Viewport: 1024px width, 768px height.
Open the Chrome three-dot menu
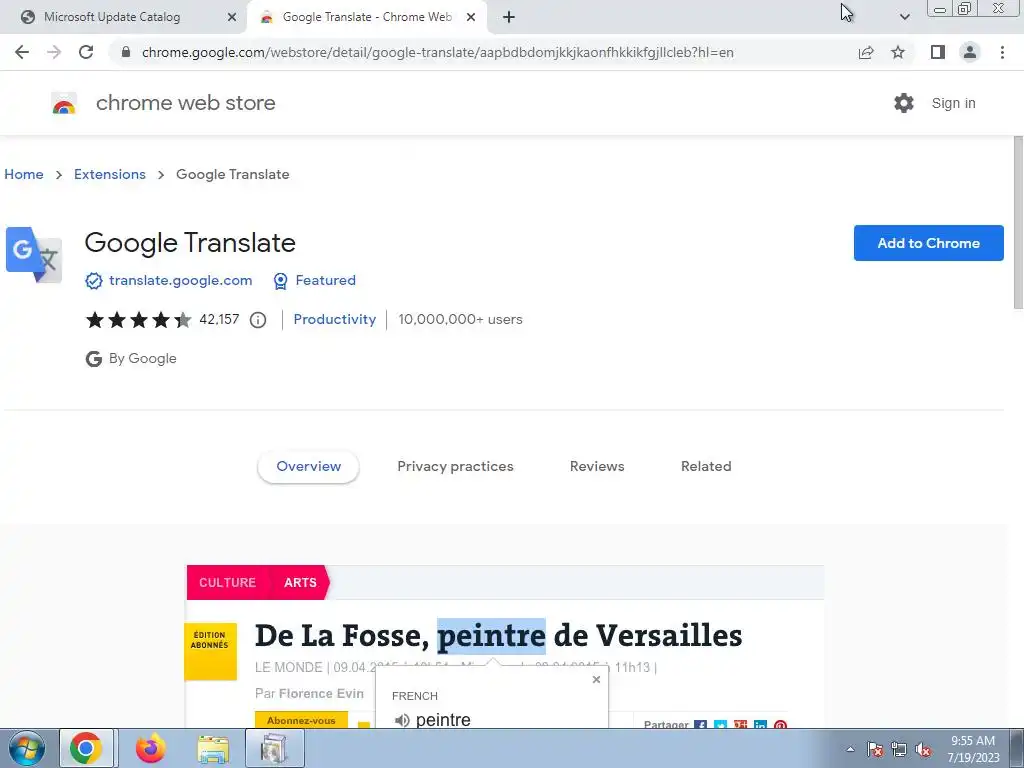pos(1002,52)
